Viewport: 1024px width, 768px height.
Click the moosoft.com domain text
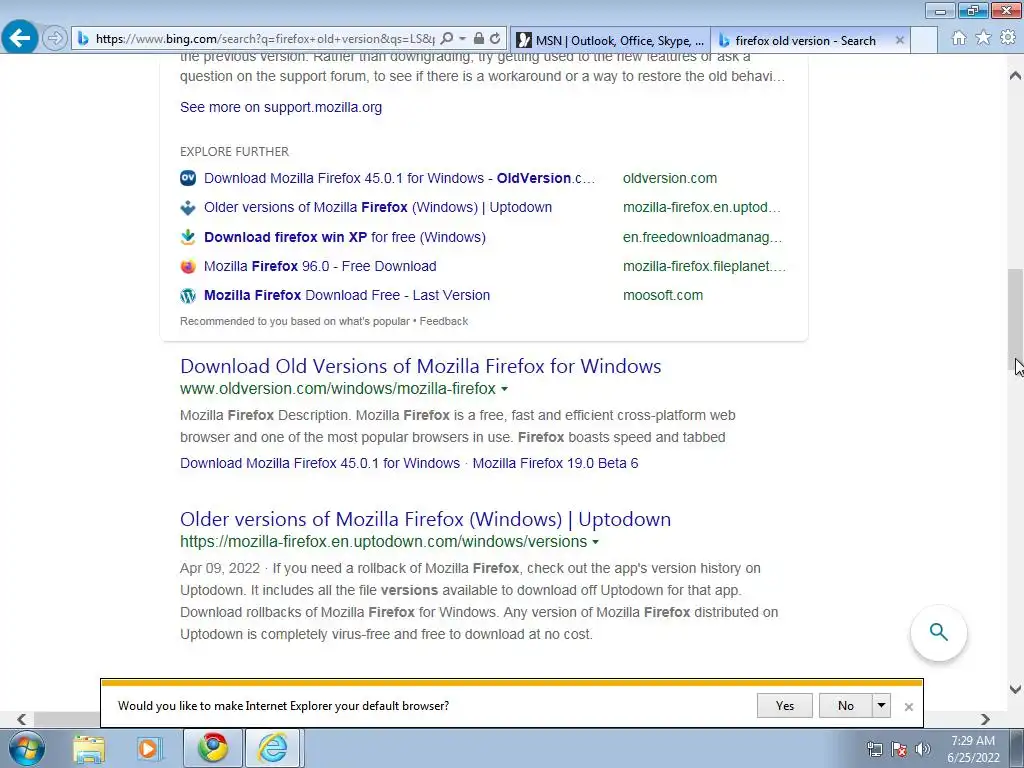pos(663,295)
